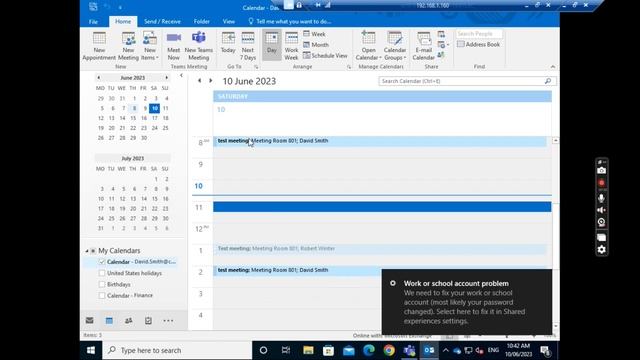This screenshot has height=360, width=640.
Task: Click the New Teams Meeting icon
Action: (198, 46)
